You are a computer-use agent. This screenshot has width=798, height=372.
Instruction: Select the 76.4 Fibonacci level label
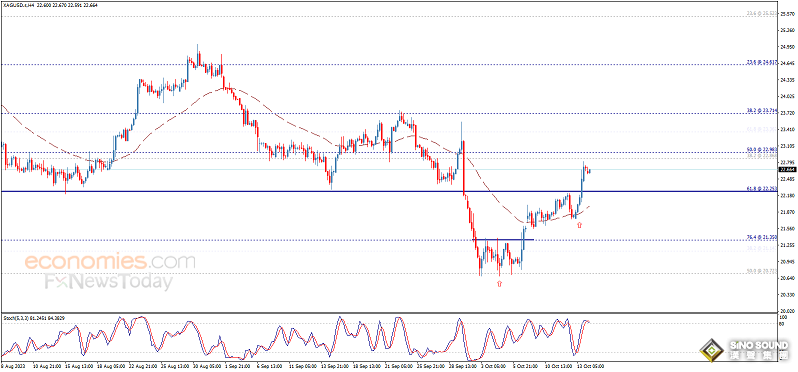click(762, 237)
